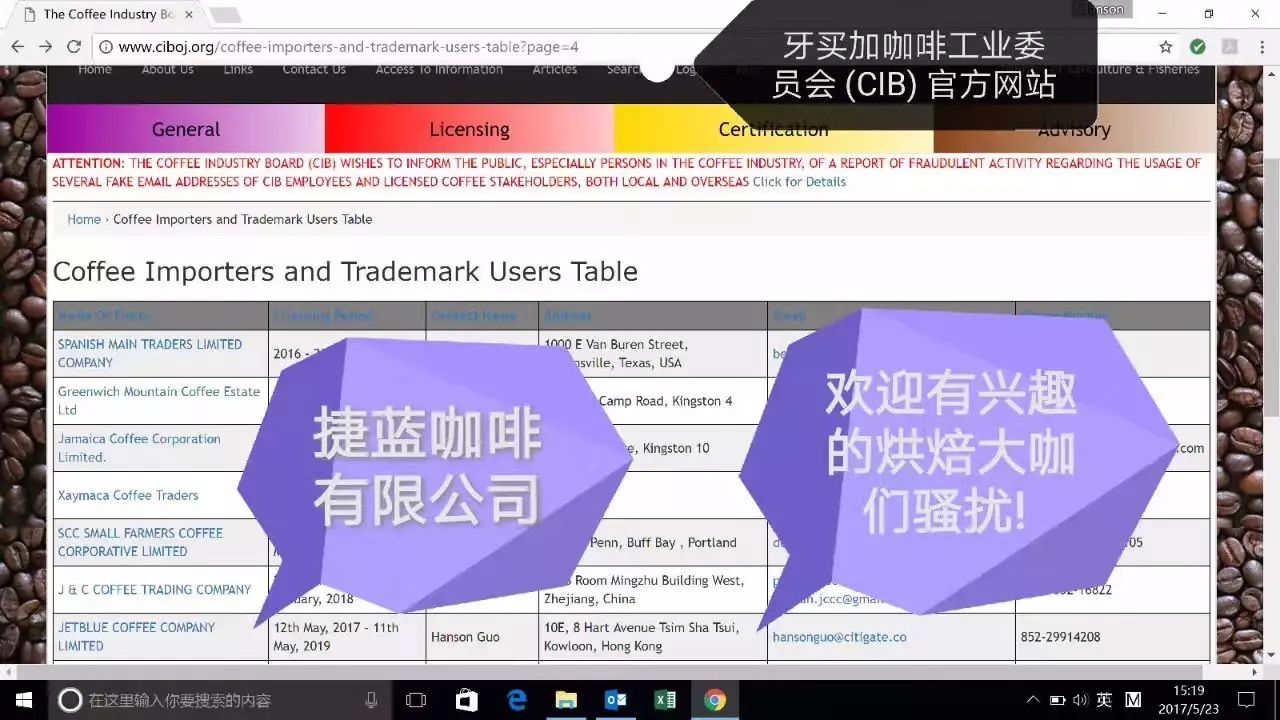The width and height of the screenshot is (1280, 720).
Task: Open the General menu section
Action: pos(186,129)
